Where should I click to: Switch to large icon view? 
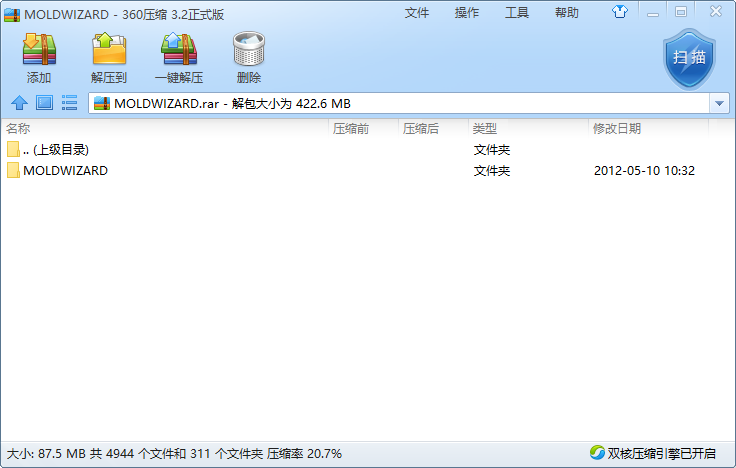point(45,102)
